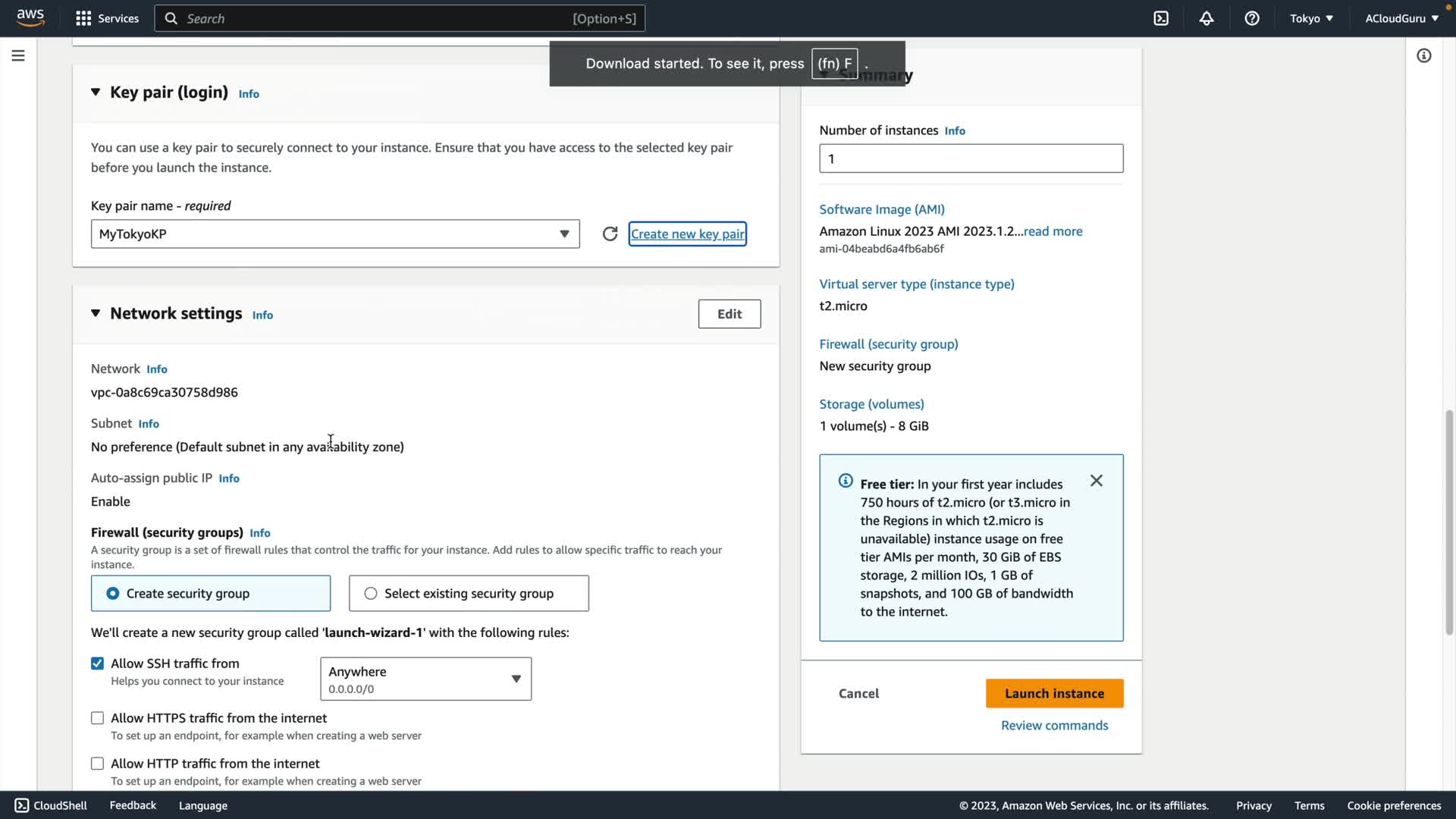This screenshot has height=819, width=1456.
Task: Click the Number of instances field
Action: [971, 158]
